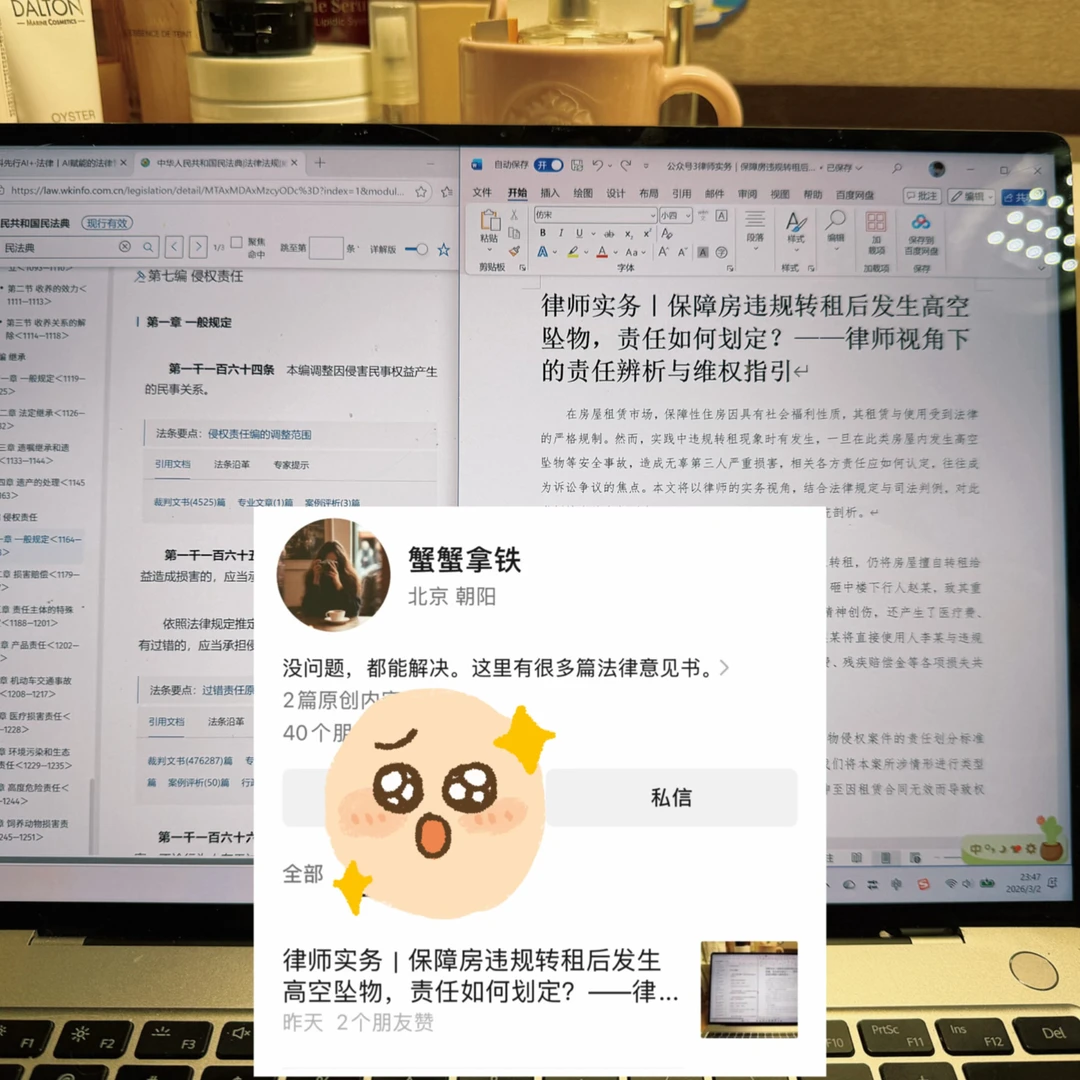Screen dimensions: 1080x1080
Task: Click the Word save icon in title bar
Action: click(577, 165)
